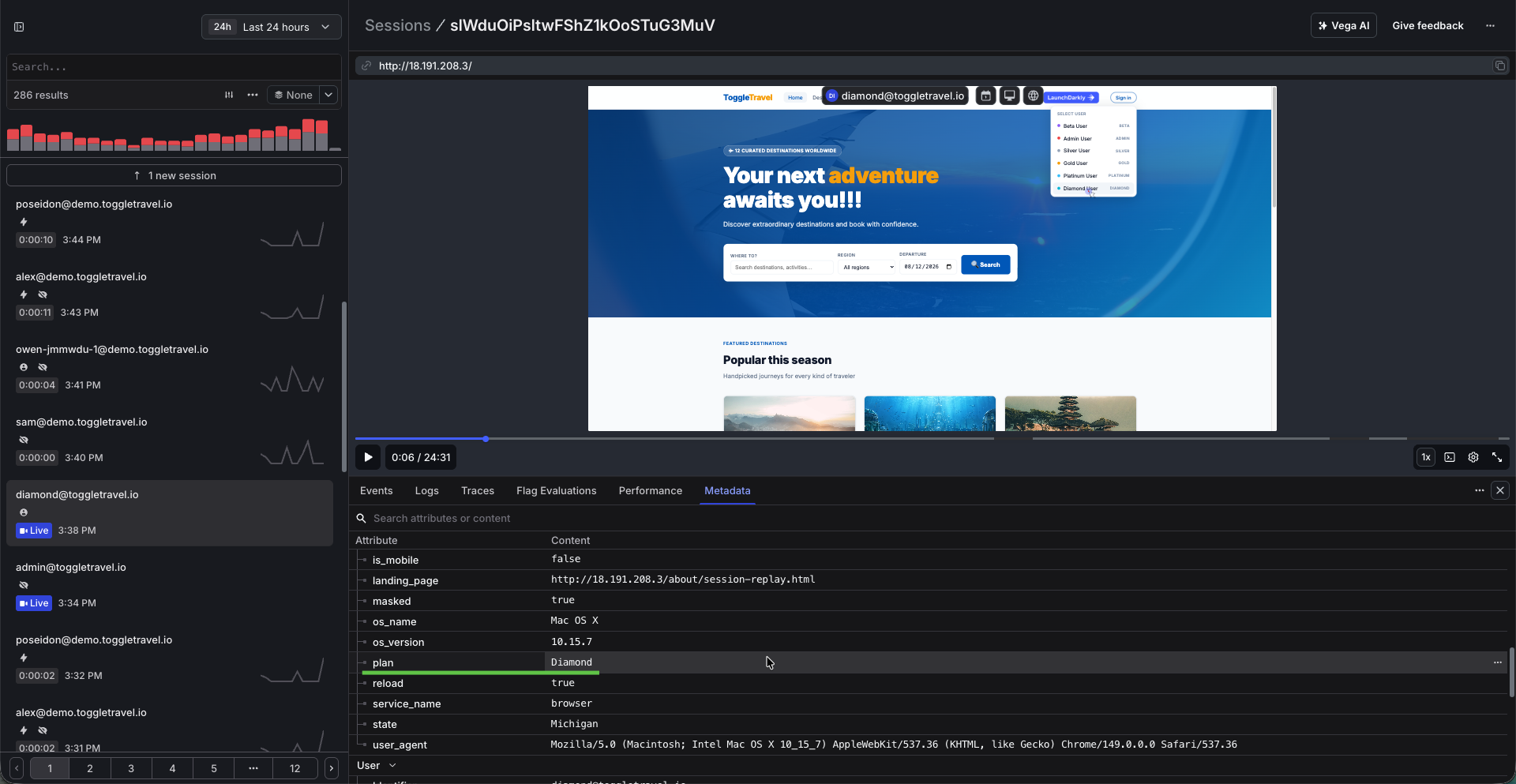Copy the session URL with copy icon
Image resolution: width=1516 pixels, height=784 pixels.
pos(1499,66)
